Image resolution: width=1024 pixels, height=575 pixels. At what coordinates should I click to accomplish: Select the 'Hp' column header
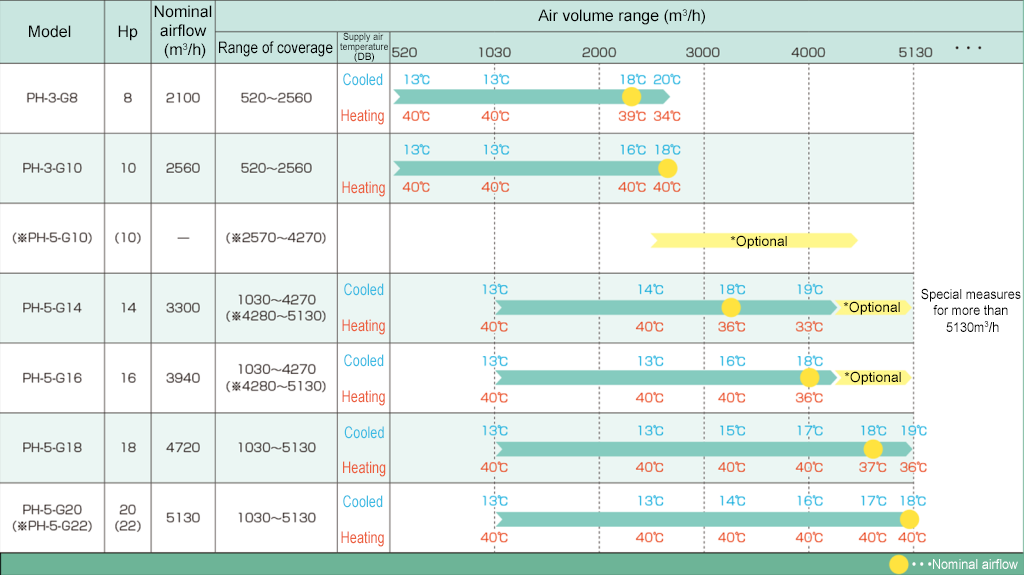tap(127, 31)
